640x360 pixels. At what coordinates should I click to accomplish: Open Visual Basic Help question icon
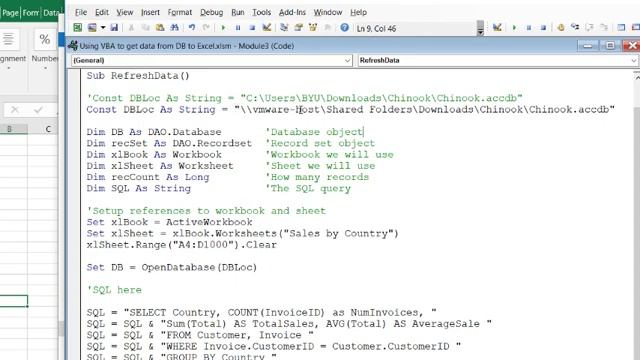point(344,28)
